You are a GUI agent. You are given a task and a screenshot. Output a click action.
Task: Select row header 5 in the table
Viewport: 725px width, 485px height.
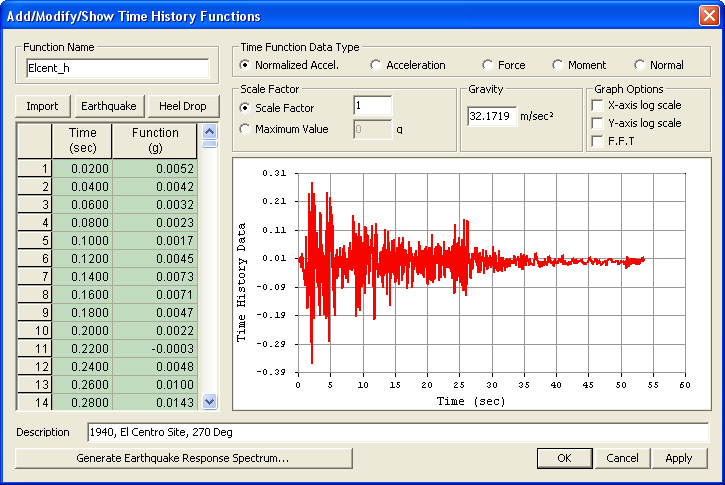pos(35,240)
